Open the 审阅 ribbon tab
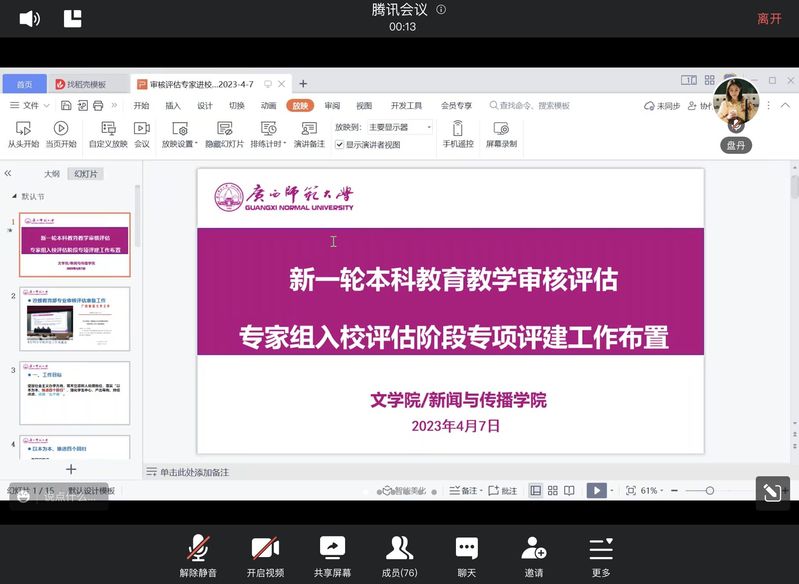The image size is (799, 584). tap(332, 105)
